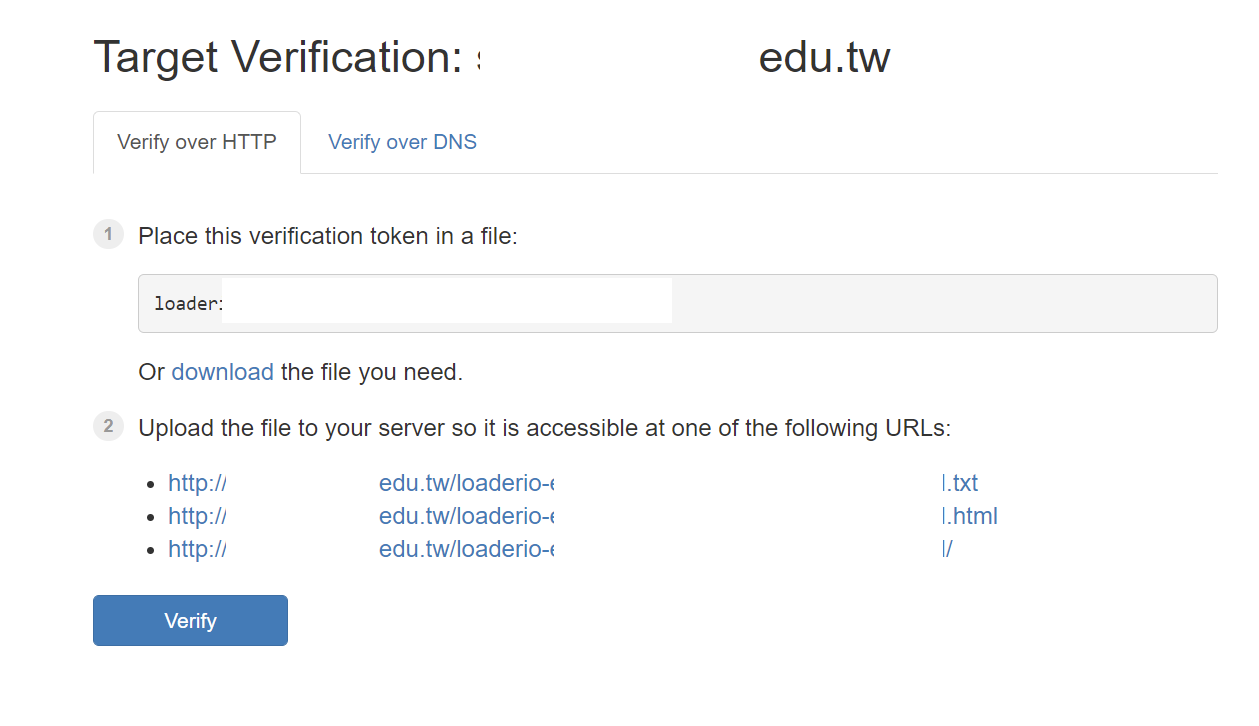Click the step 2 number badge

click(108, 427)
